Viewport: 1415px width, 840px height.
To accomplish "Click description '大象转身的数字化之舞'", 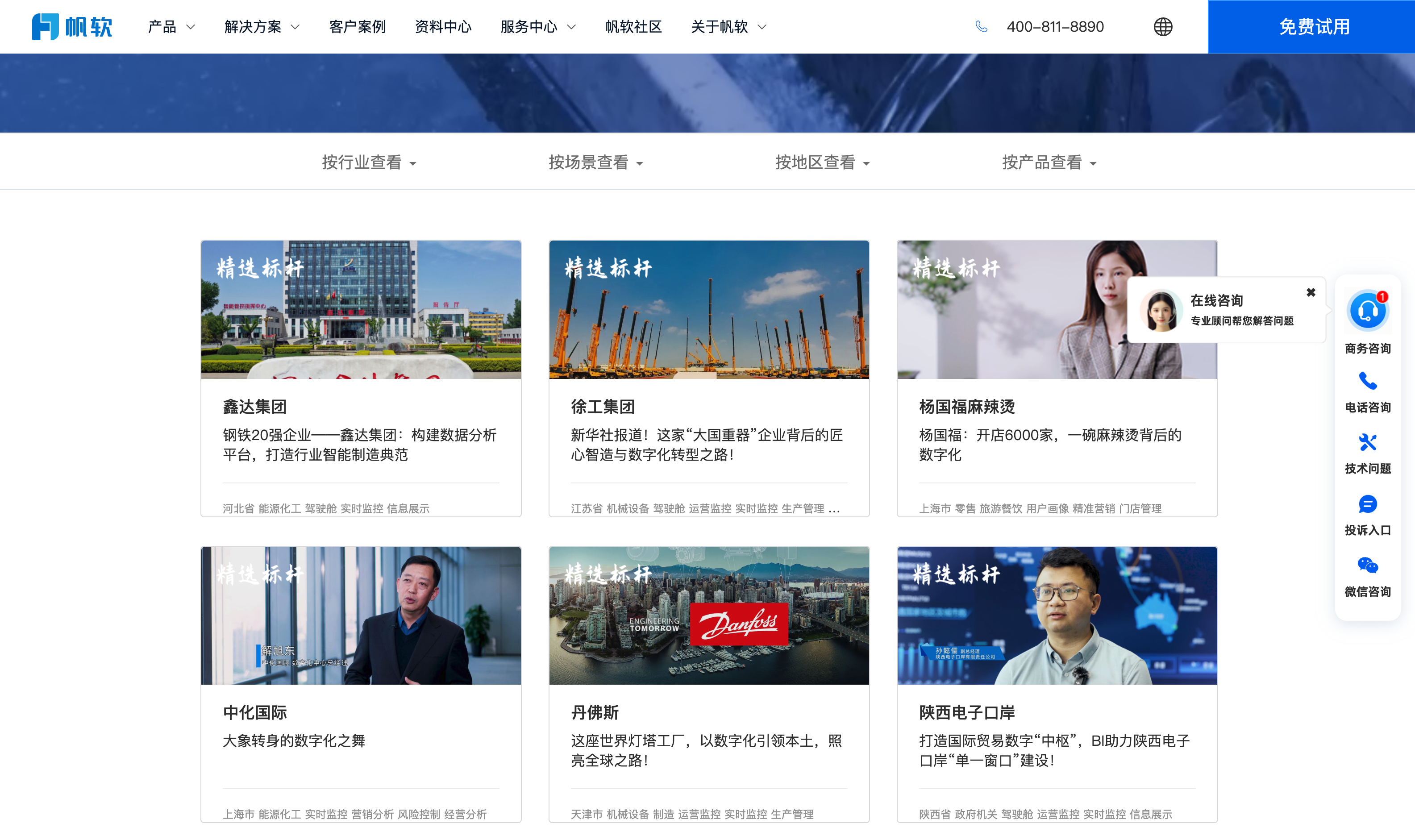I will (294, 740).
